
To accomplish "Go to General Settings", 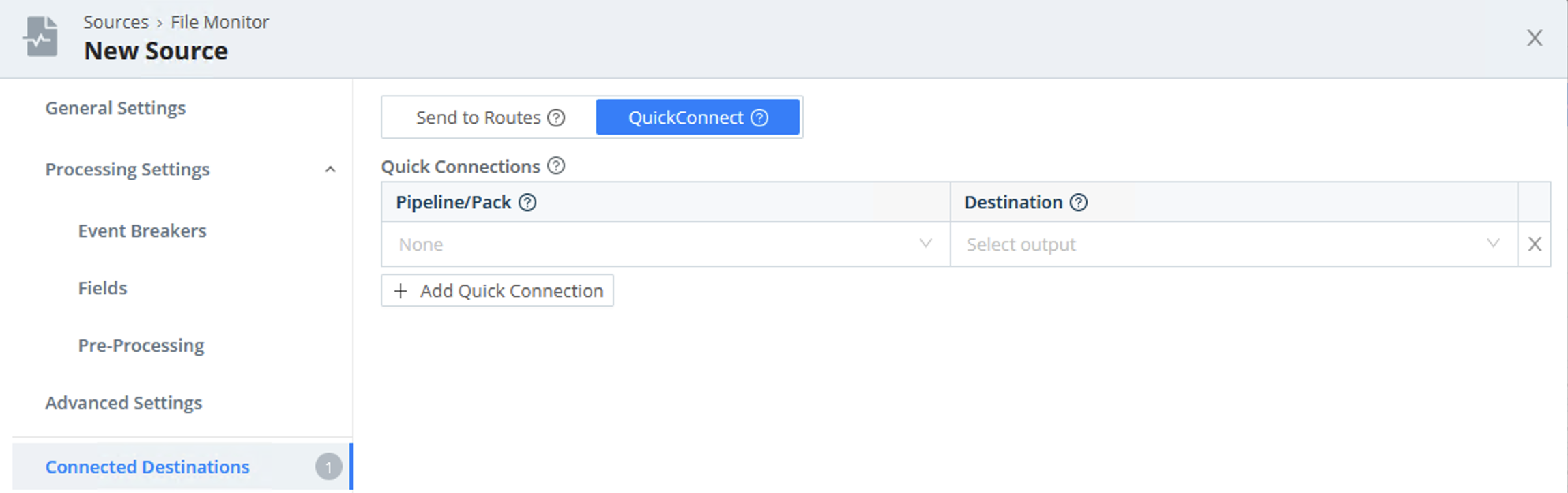I will 115,108.
